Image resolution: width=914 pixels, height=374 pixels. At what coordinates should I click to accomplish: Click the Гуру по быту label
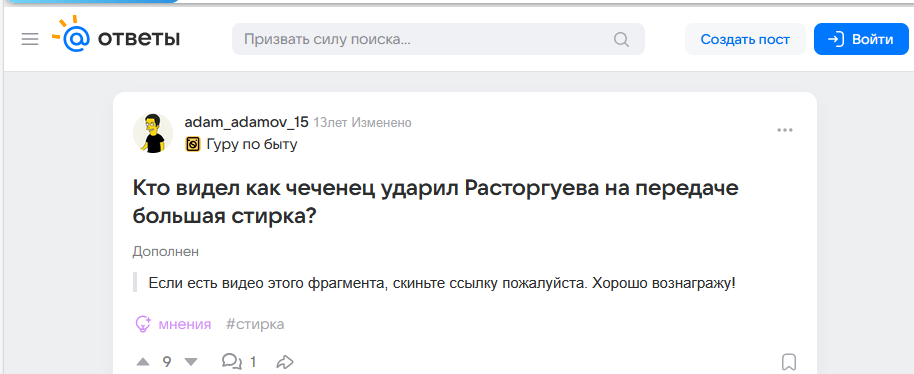[252, 144]
